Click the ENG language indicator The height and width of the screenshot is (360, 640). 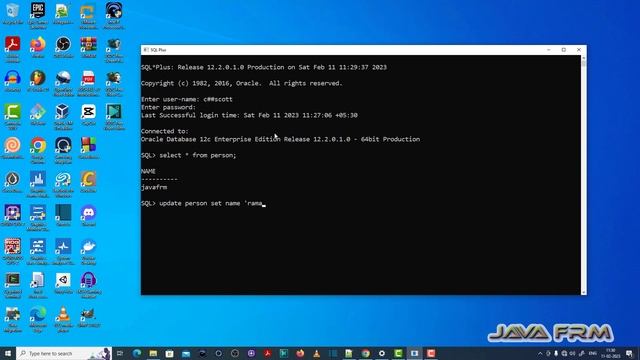point(593,353)
